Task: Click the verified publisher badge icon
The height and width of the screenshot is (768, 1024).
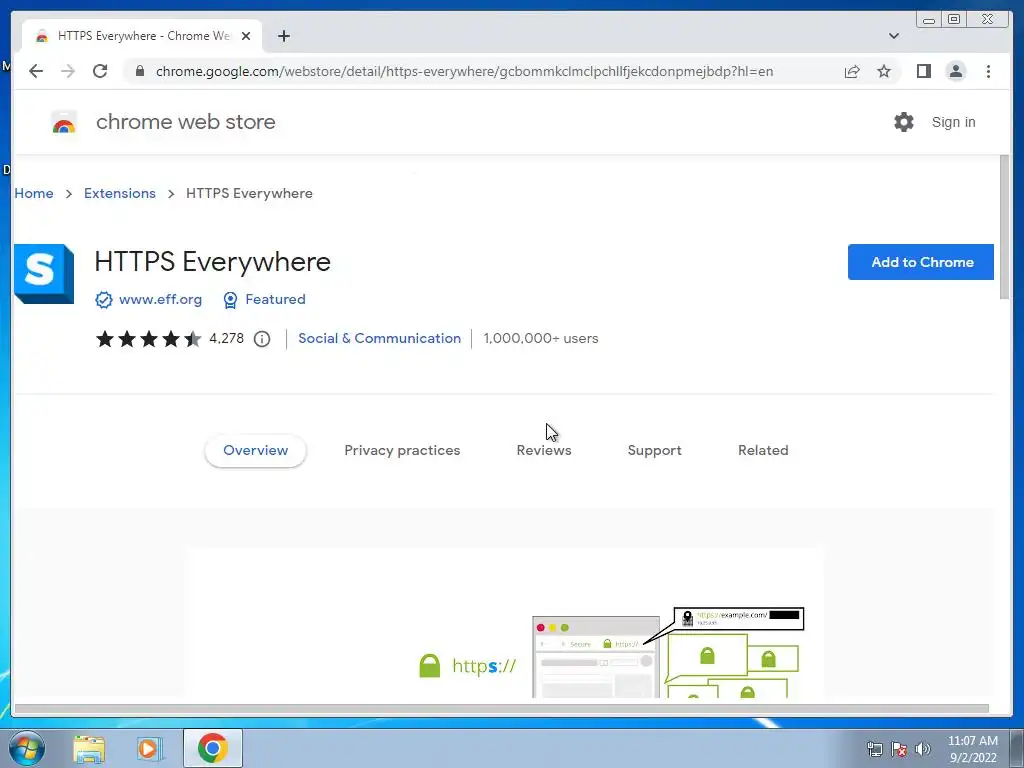Action: point(104,300)
